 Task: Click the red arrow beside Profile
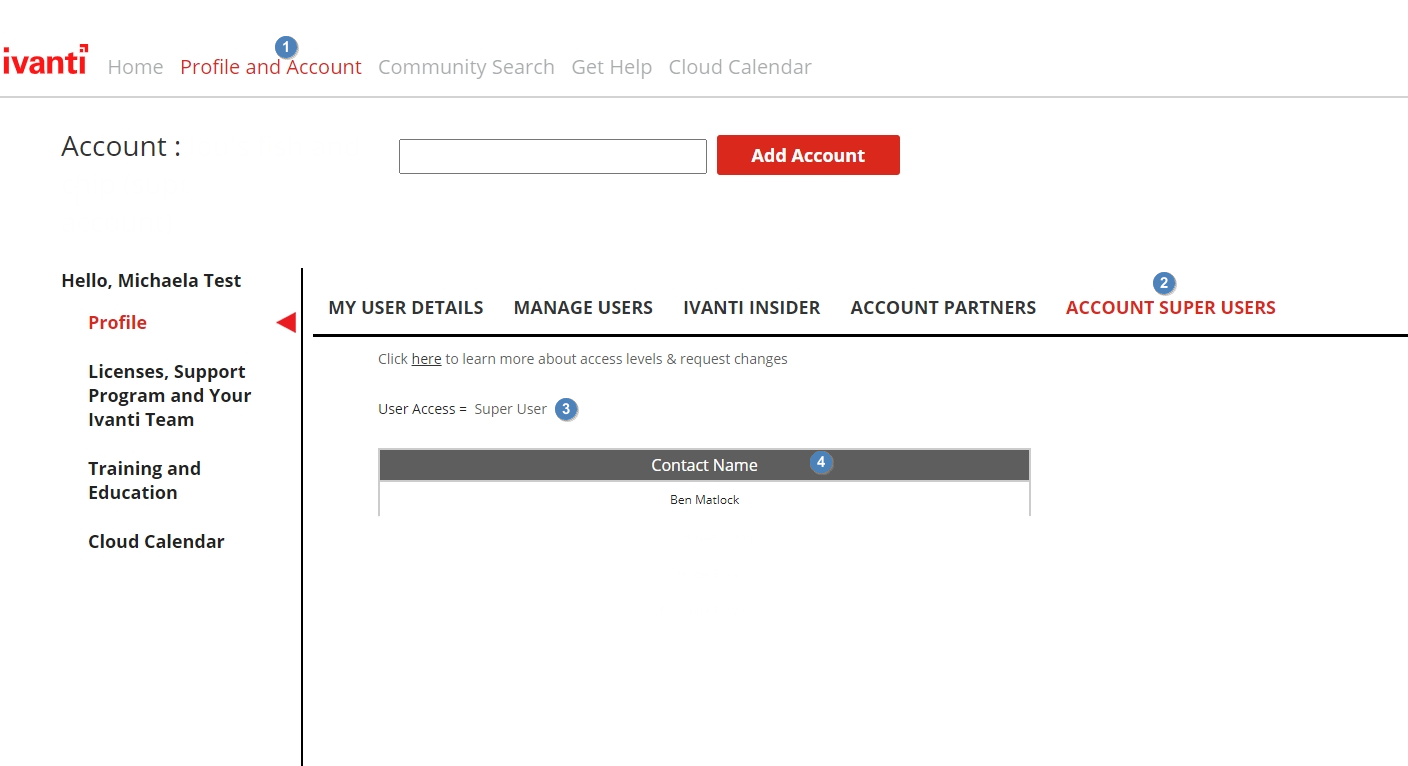click(286, 322)
